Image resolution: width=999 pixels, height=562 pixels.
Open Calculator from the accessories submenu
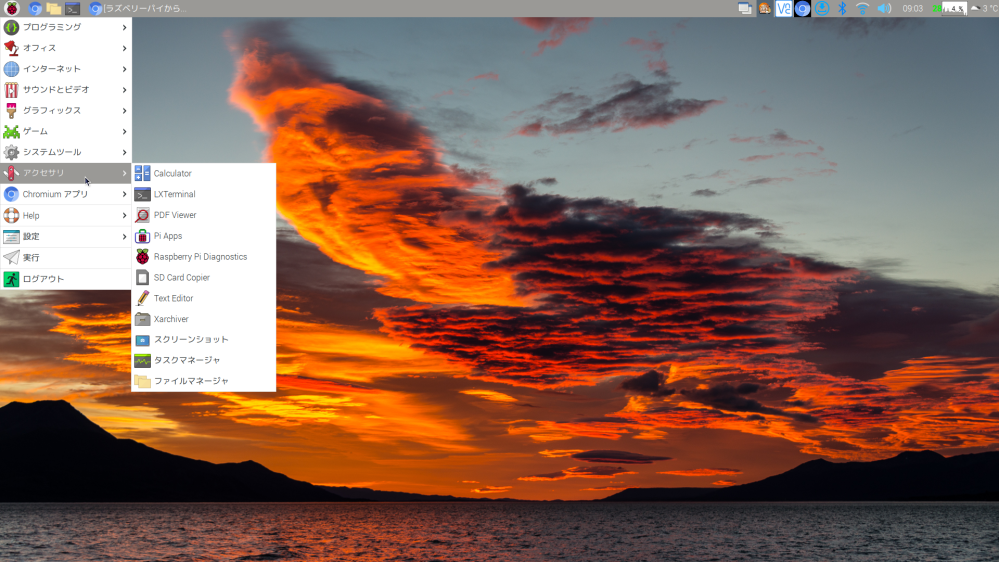(172, 174)
